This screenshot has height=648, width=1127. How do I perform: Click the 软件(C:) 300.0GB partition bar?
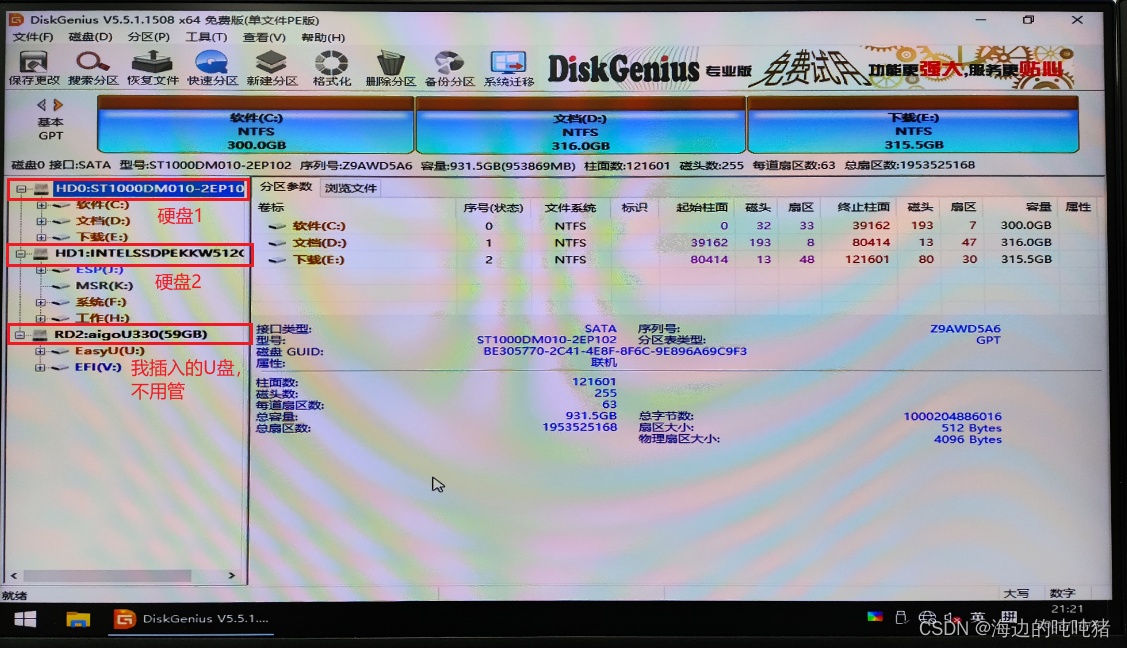(x=256, y=125)
